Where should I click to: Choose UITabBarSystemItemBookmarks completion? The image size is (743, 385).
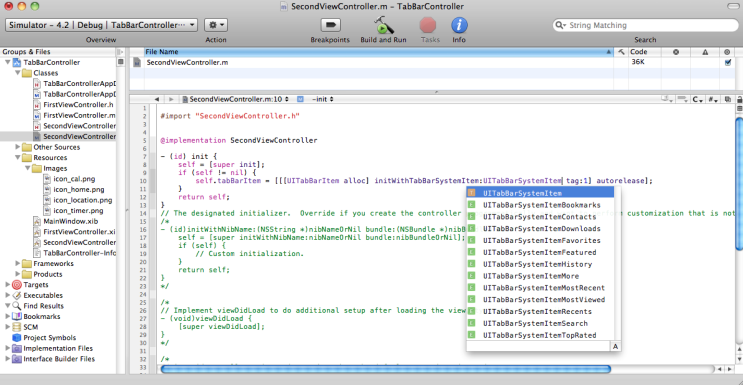[540, 205]
